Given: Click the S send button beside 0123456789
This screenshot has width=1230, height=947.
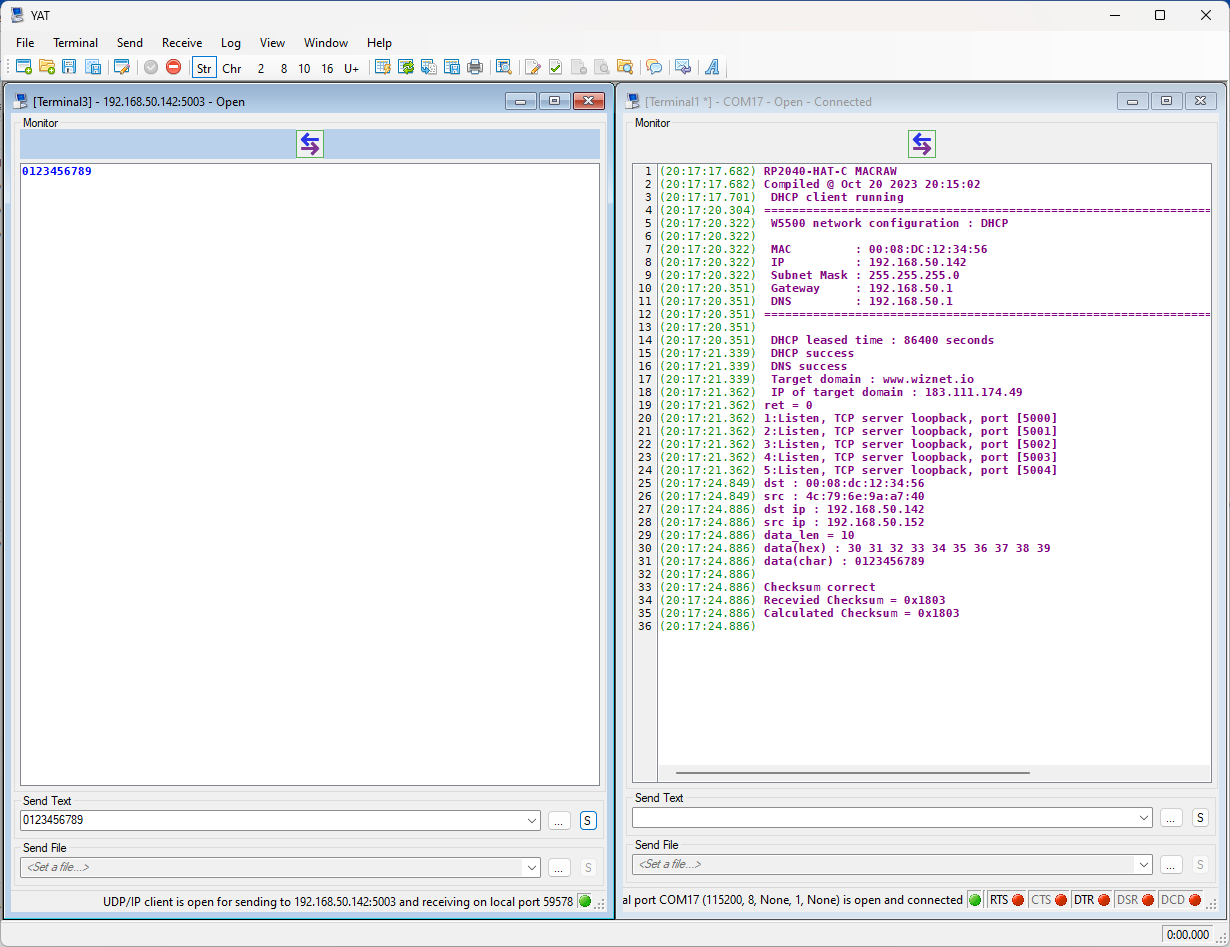Looking at the screenshot, I should pos(588,820).
